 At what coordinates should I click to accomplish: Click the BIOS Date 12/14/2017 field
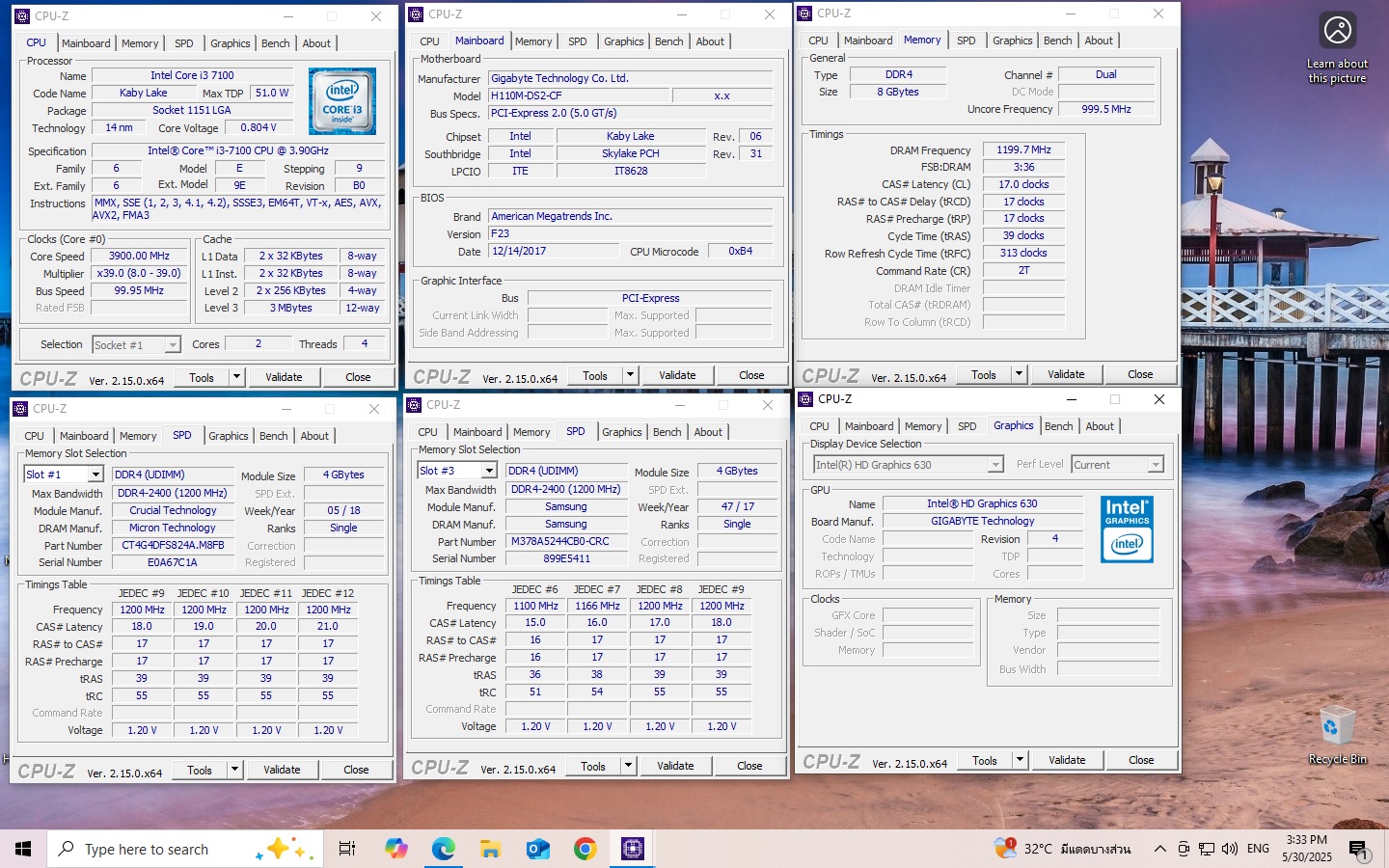pyautogui.click(x=554, y=251)
